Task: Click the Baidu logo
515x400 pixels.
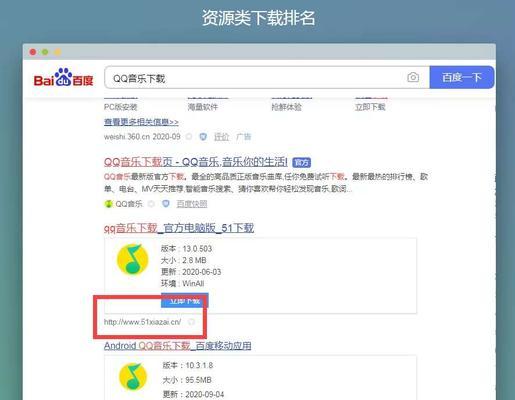Action: (x=63, y=78)
